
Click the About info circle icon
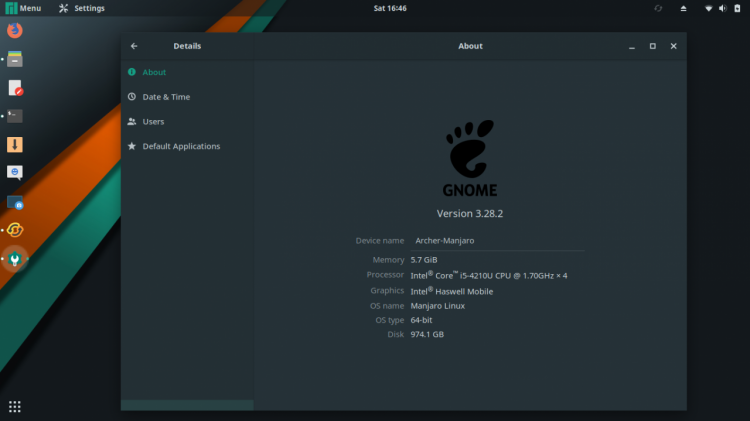[x=132, y=72]
